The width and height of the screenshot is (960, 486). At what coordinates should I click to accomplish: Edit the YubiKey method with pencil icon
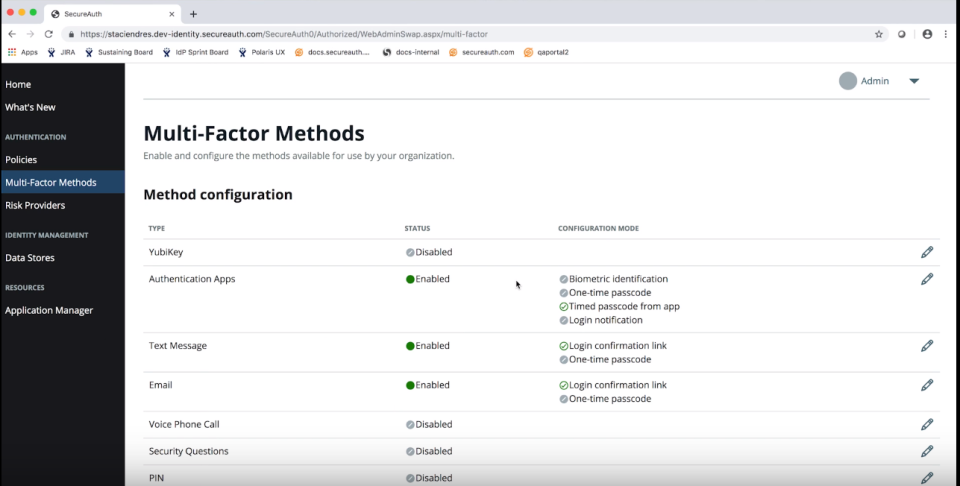coord(927,252)
